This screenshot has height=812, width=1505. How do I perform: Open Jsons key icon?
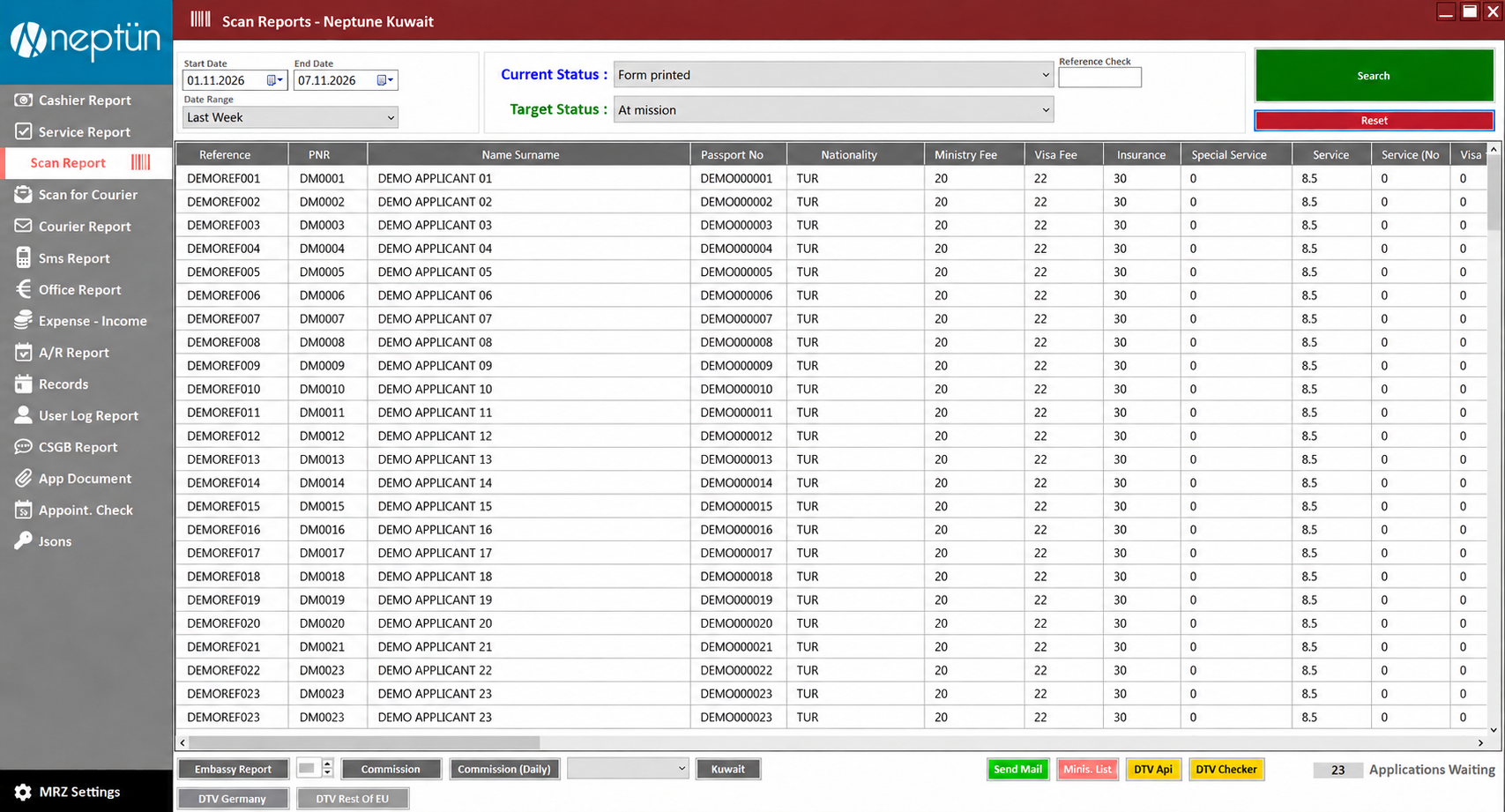(23, 540)
